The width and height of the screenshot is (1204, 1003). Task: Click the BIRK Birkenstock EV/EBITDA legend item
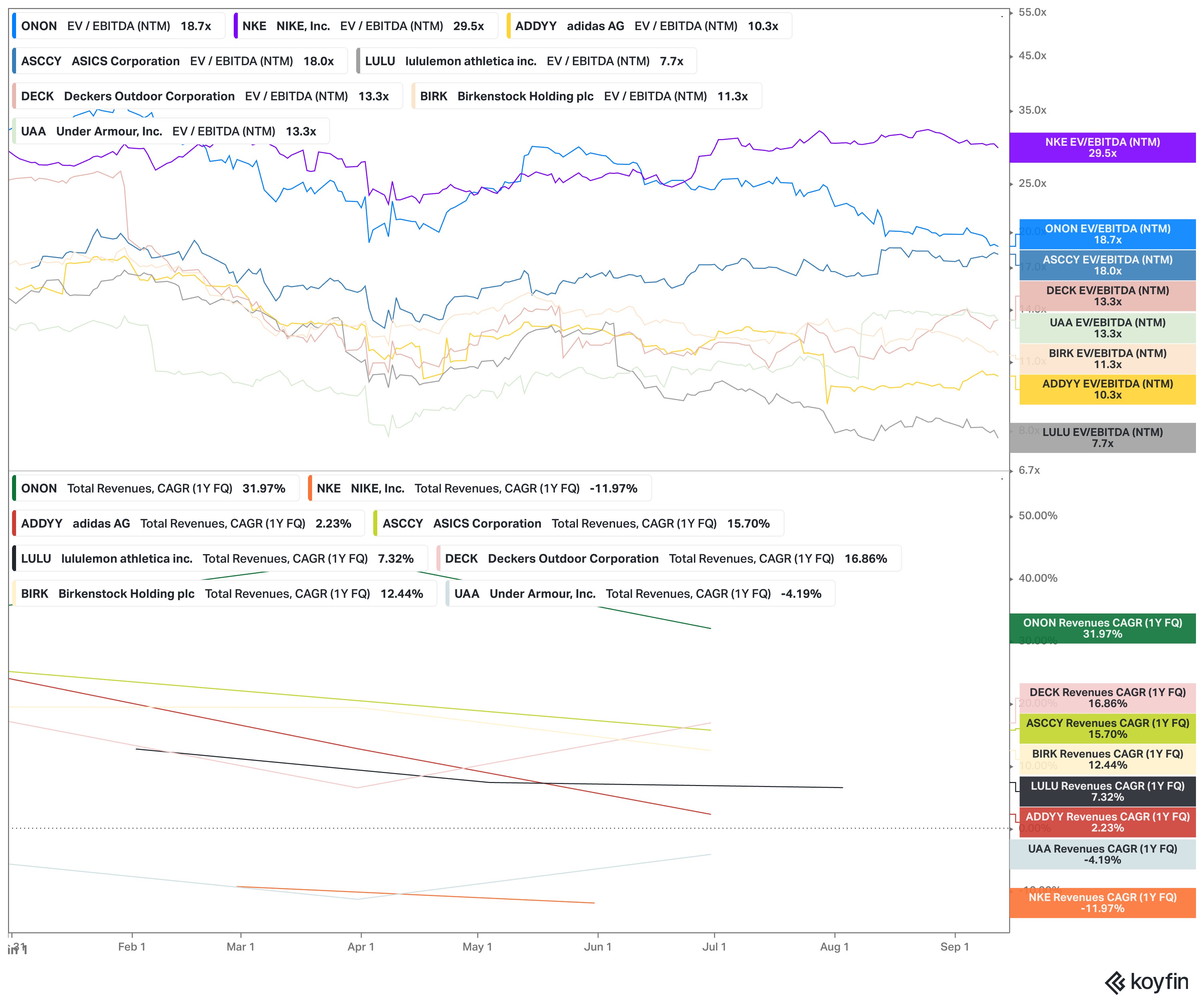point(586,96)
